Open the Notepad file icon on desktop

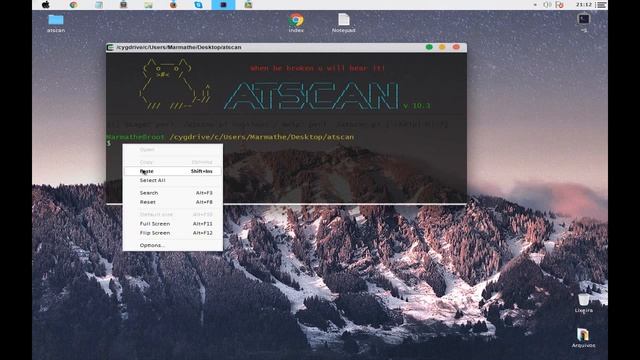pos(344,23)
